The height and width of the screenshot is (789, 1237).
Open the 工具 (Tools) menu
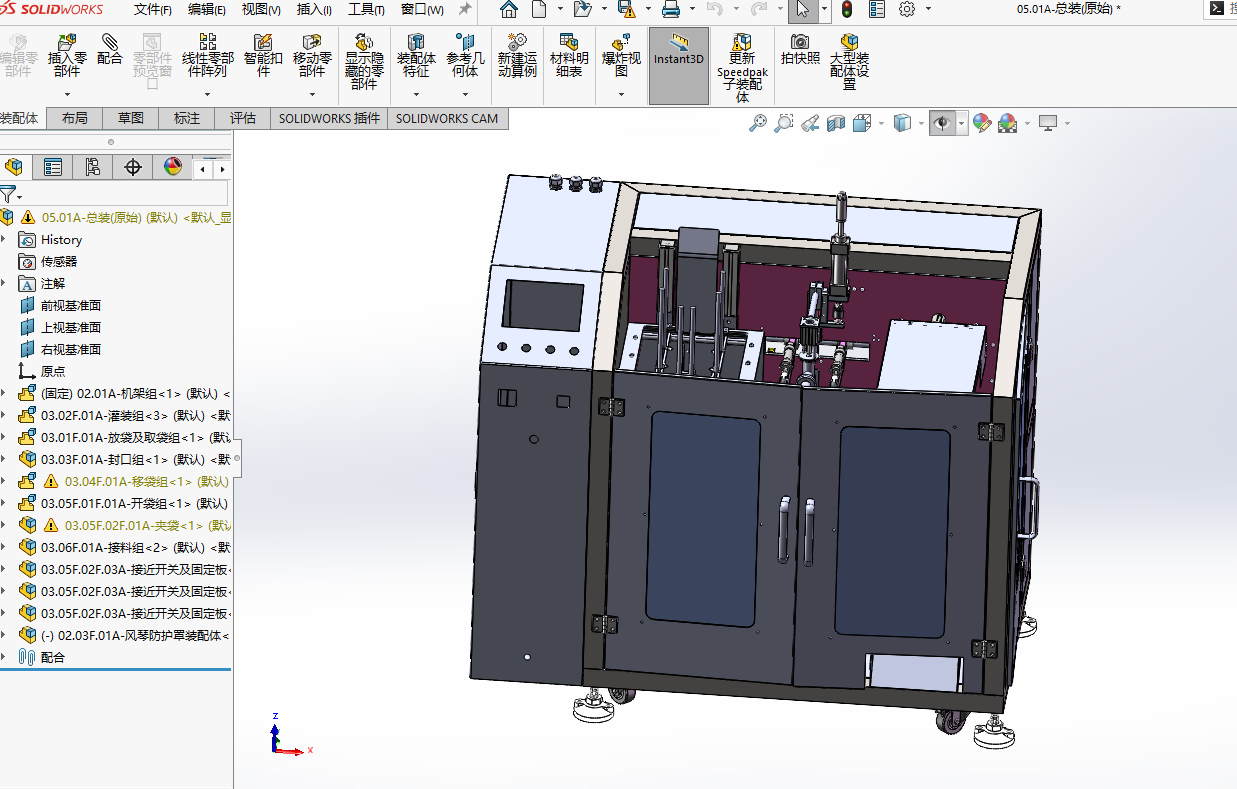(x=366, y=10)
